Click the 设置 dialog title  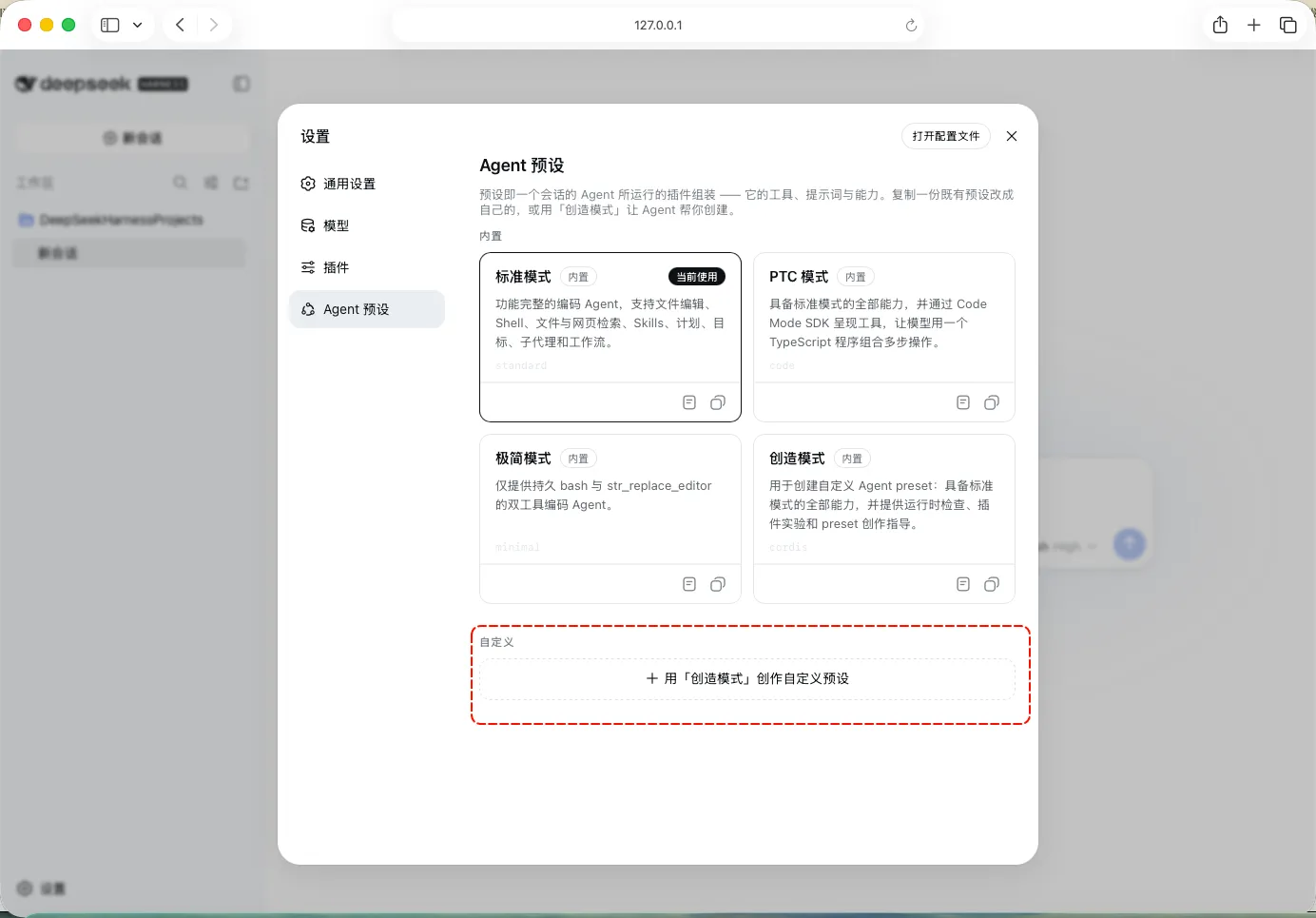tap(315, 136)
